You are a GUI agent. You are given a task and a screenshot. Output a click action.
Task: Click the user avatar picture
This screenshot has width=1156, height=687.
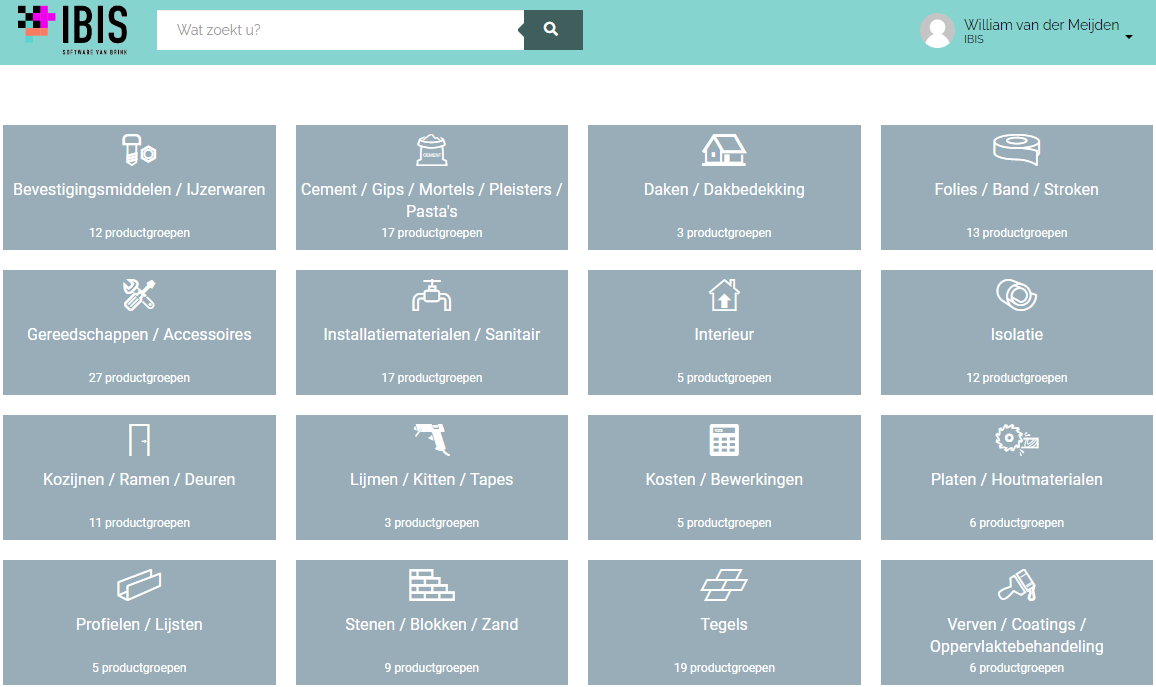(x=937, y=31)
